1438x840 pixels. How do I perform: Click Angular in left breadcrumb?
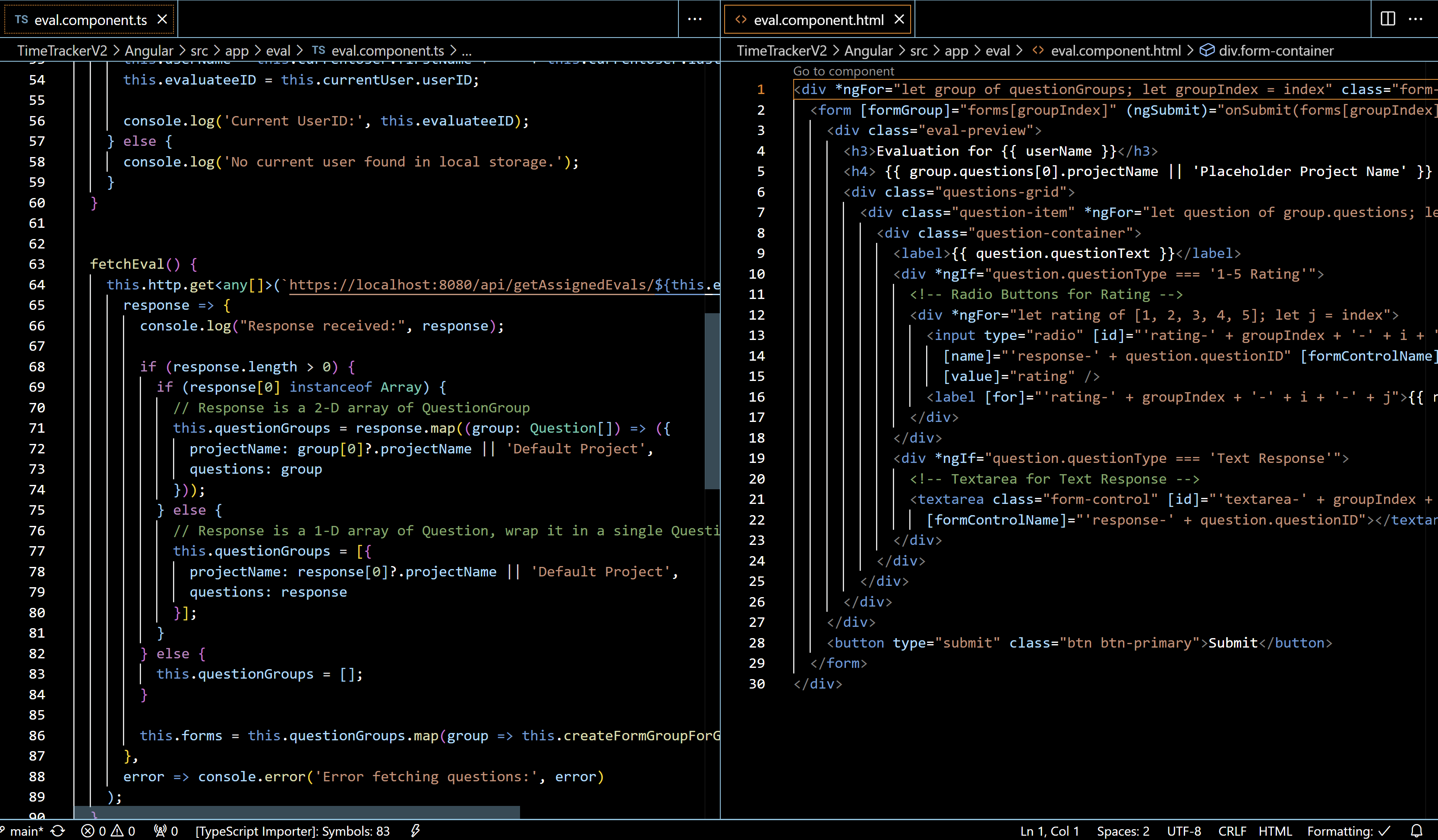tap(149, 51)
